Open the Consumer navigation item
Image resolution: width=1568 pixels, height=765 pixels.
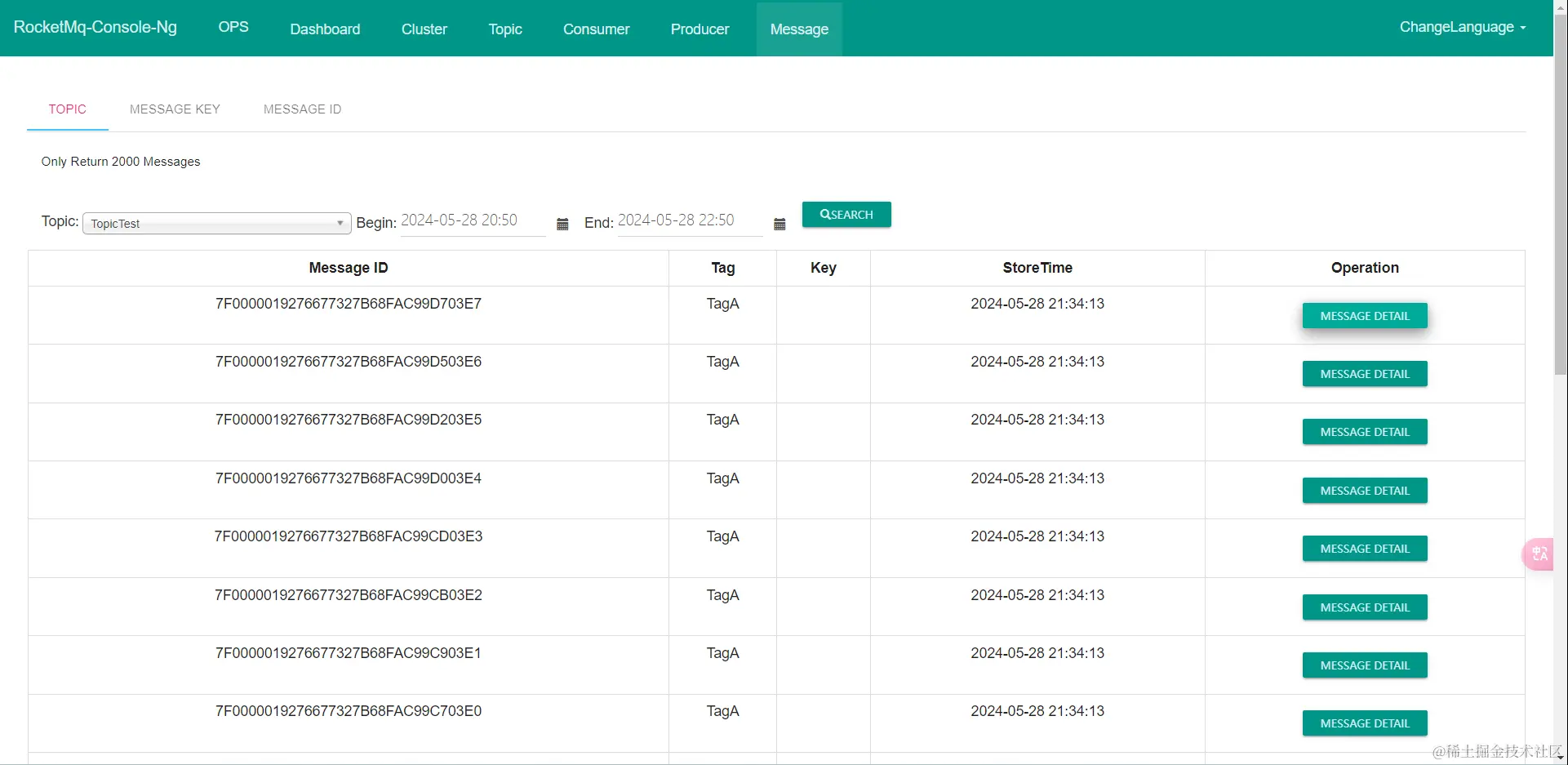pos(597,29)
